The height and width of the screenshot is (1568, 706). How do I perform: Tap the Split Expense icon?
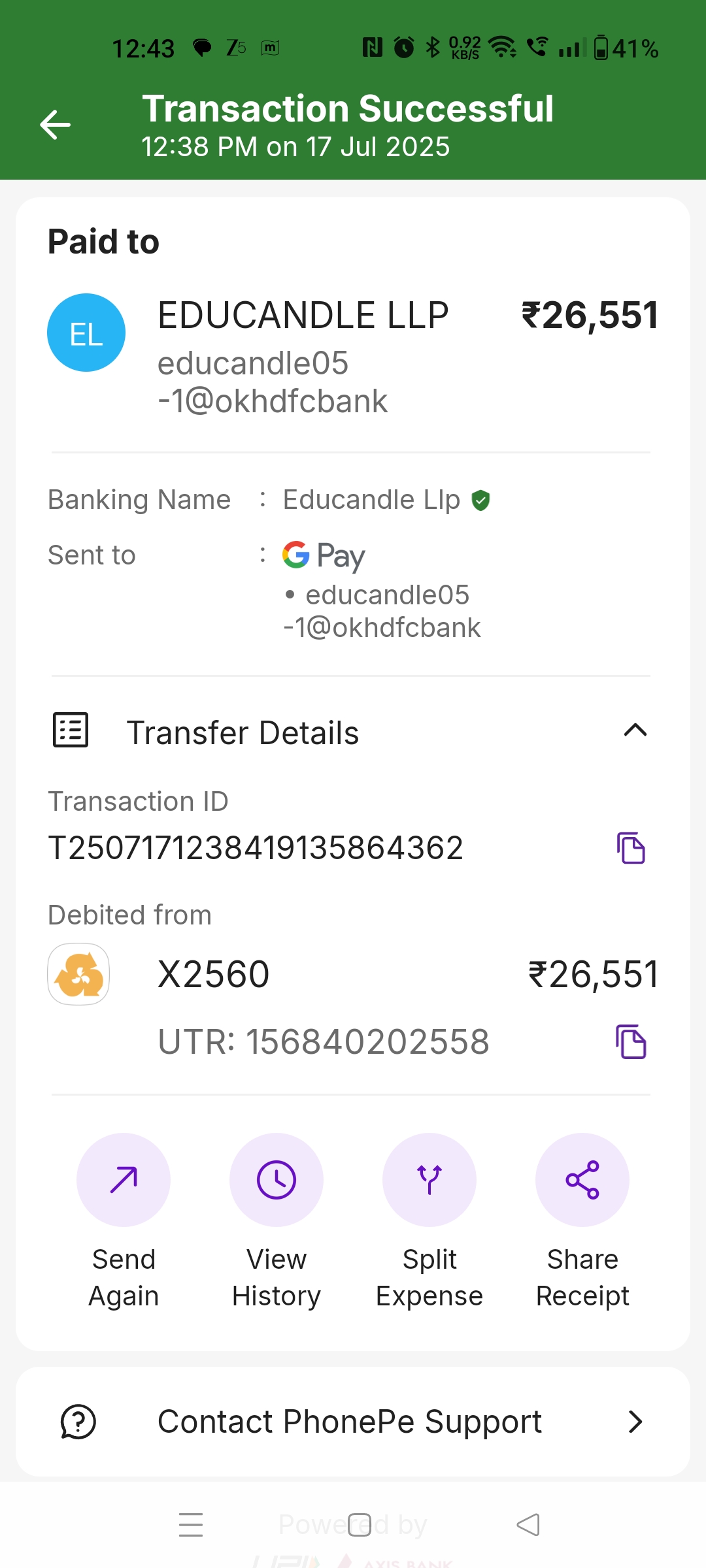(x=429, y=1179)
